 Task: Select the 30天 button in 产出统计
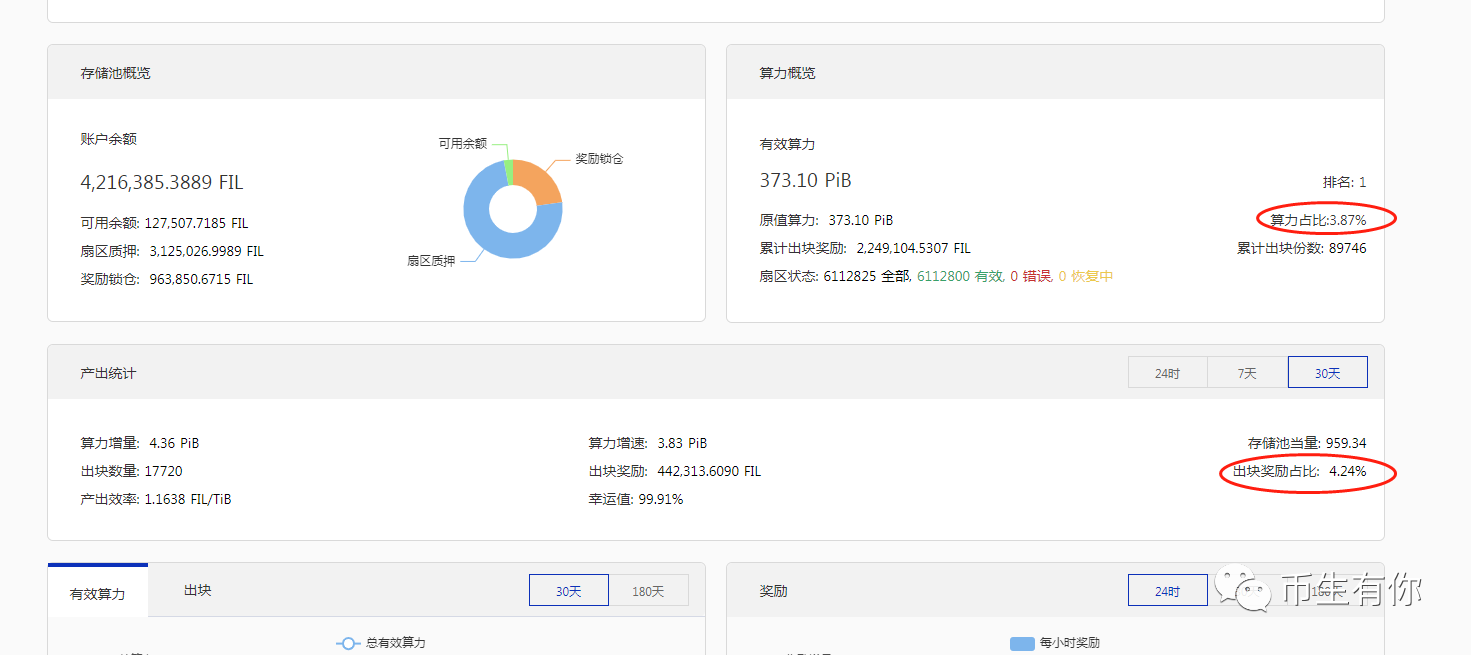(1327, 371)
